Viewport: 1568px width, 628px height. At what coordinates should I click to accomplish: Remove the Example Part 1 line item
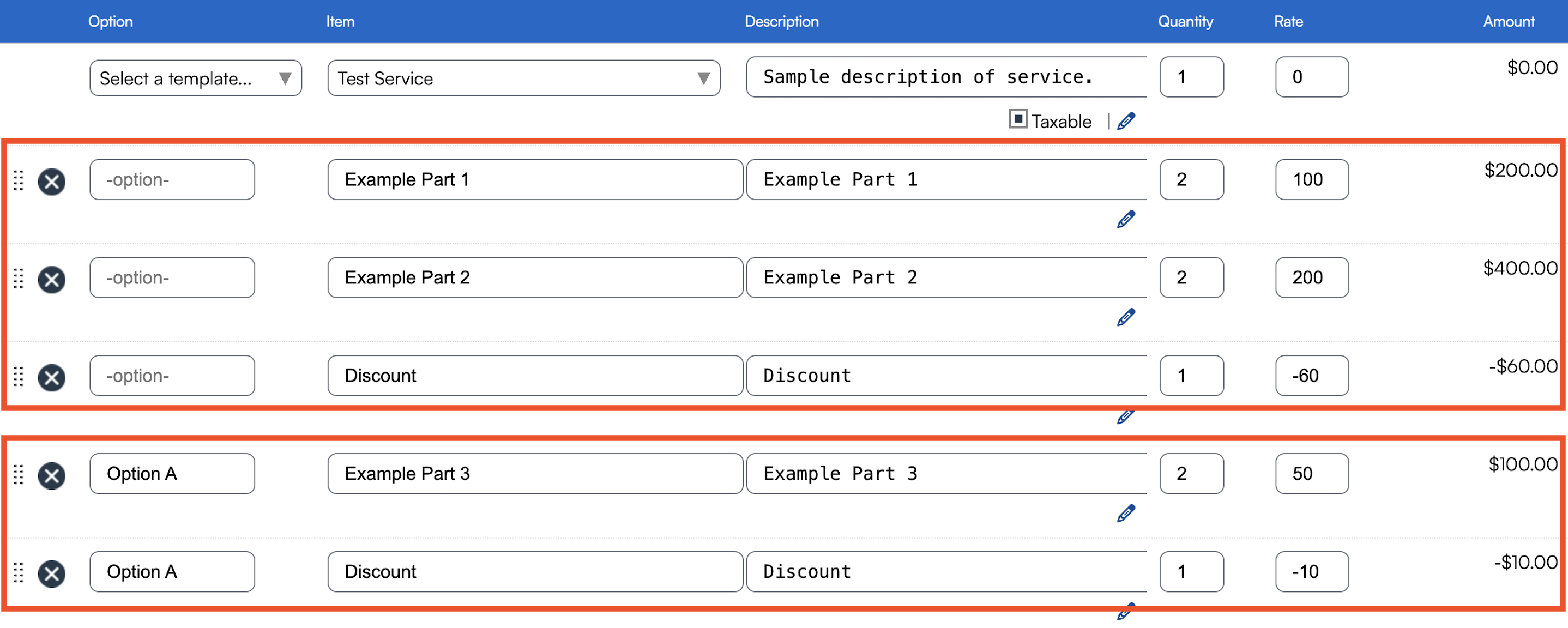point(52,182)
